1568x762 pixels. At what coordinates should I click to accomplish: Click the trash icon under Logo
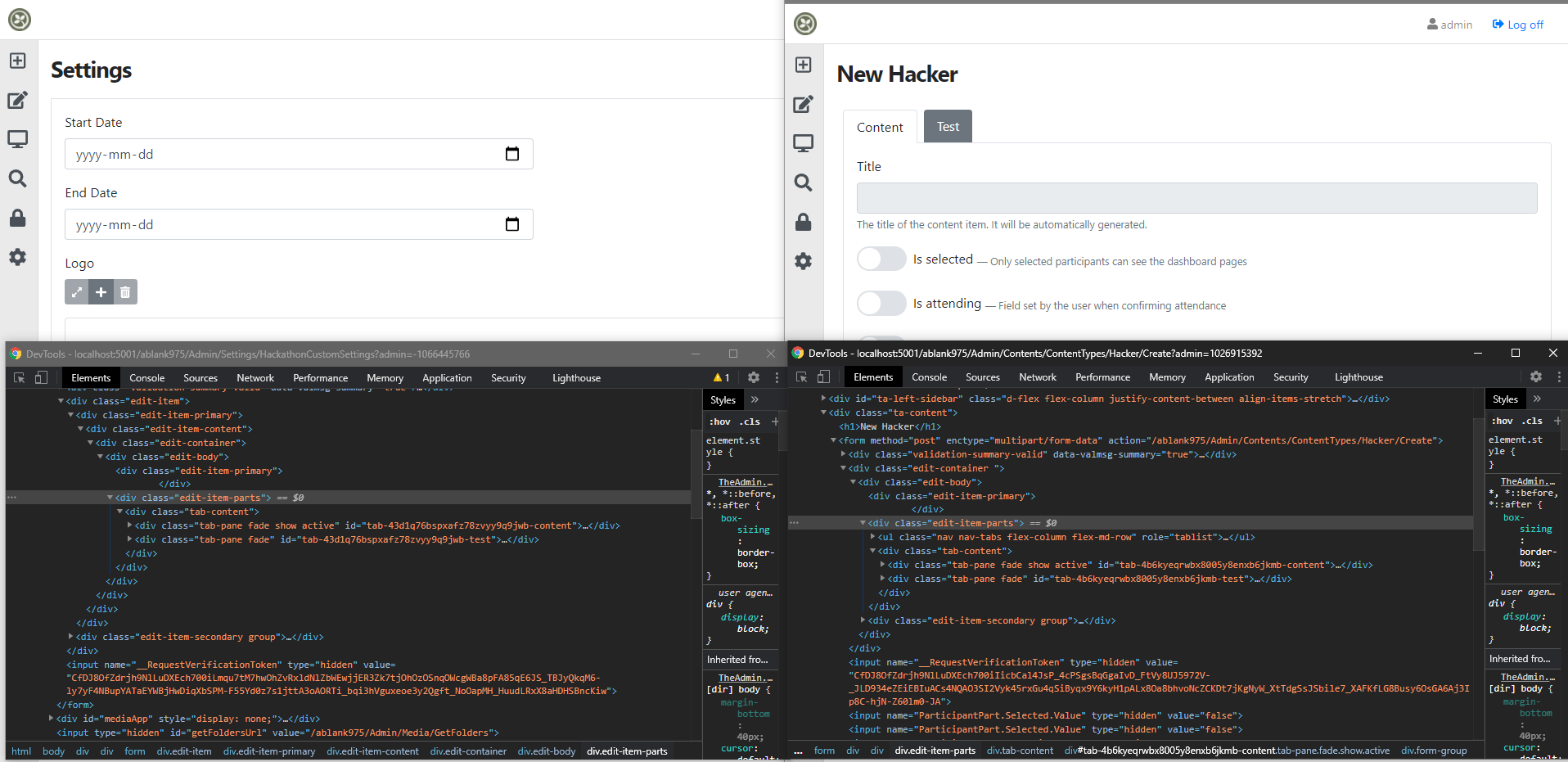click(x=124, y=291)
